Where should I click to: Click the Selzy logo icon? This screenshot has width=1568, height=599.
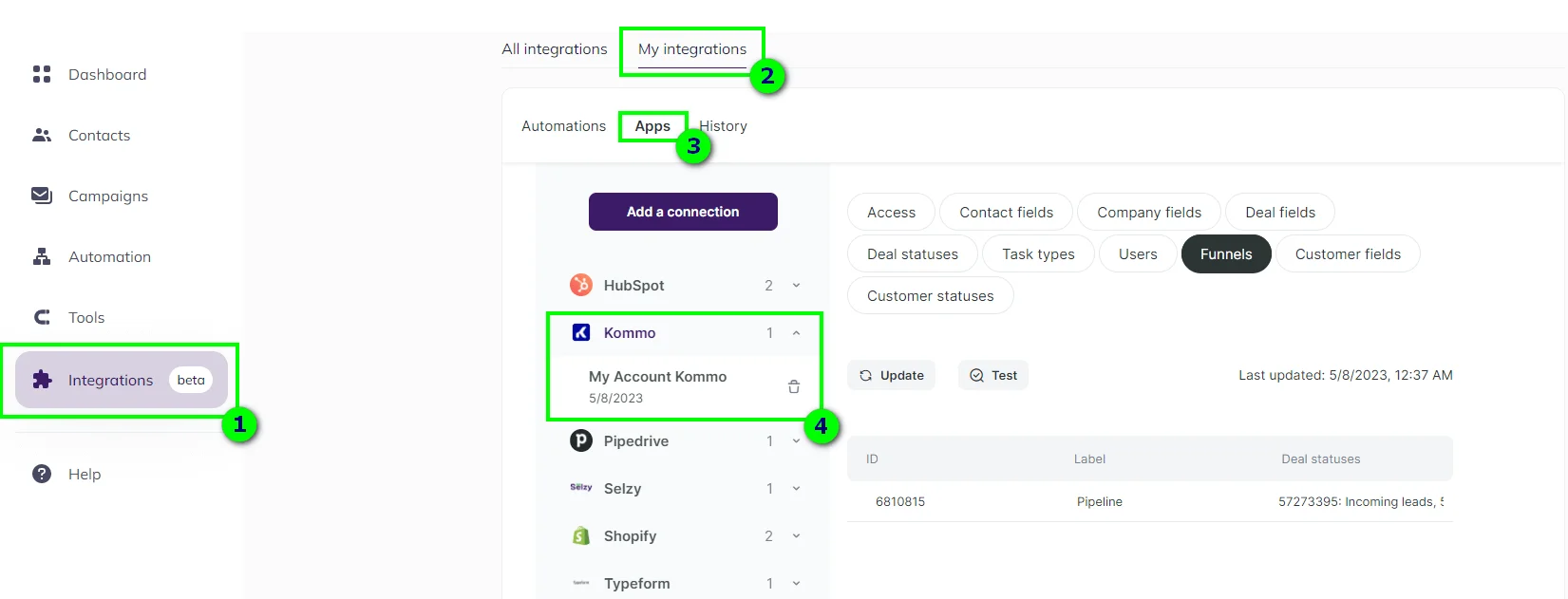[581, 487]
